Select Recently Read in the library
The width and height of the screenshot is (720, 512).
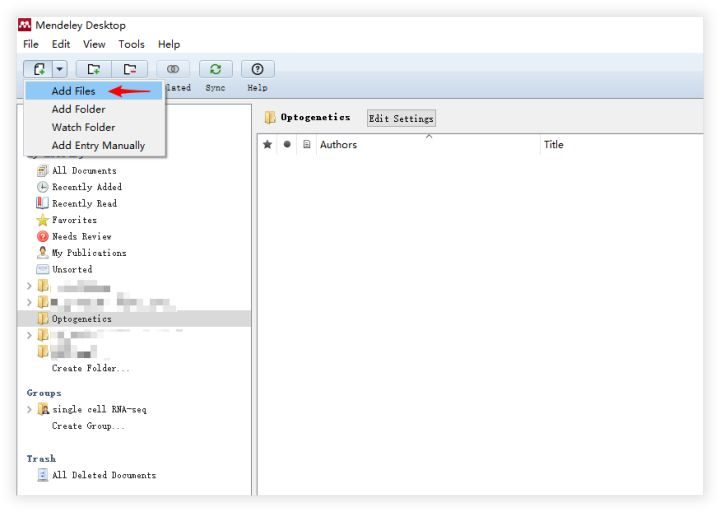point(84,203)
